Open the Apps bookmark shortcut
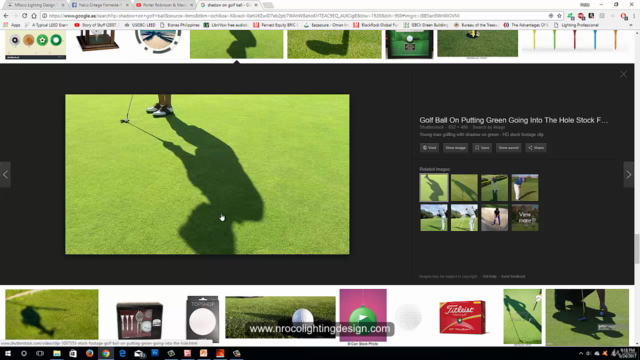640x360 pixels. (x=12, y=25)
